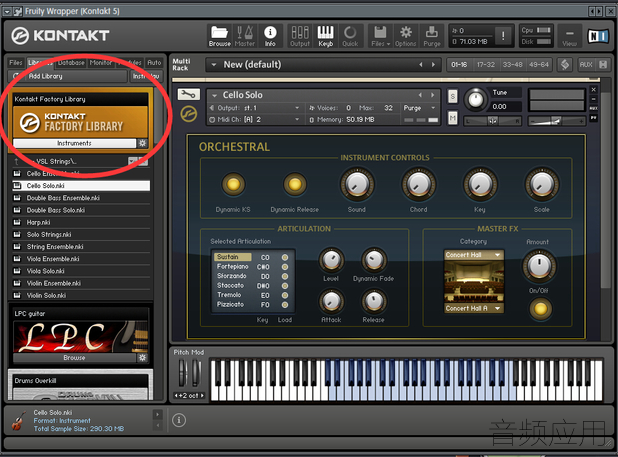Open the instrument Purge dropdown
Screen dimensions: 618x457
tap(433, 108)
